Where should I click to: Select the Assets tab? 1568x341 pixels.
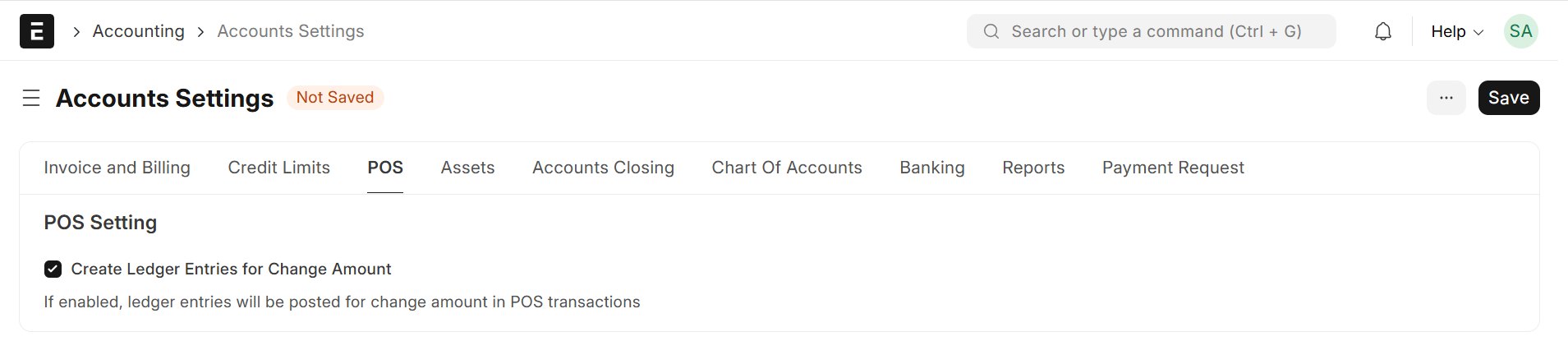click(467, 168)
